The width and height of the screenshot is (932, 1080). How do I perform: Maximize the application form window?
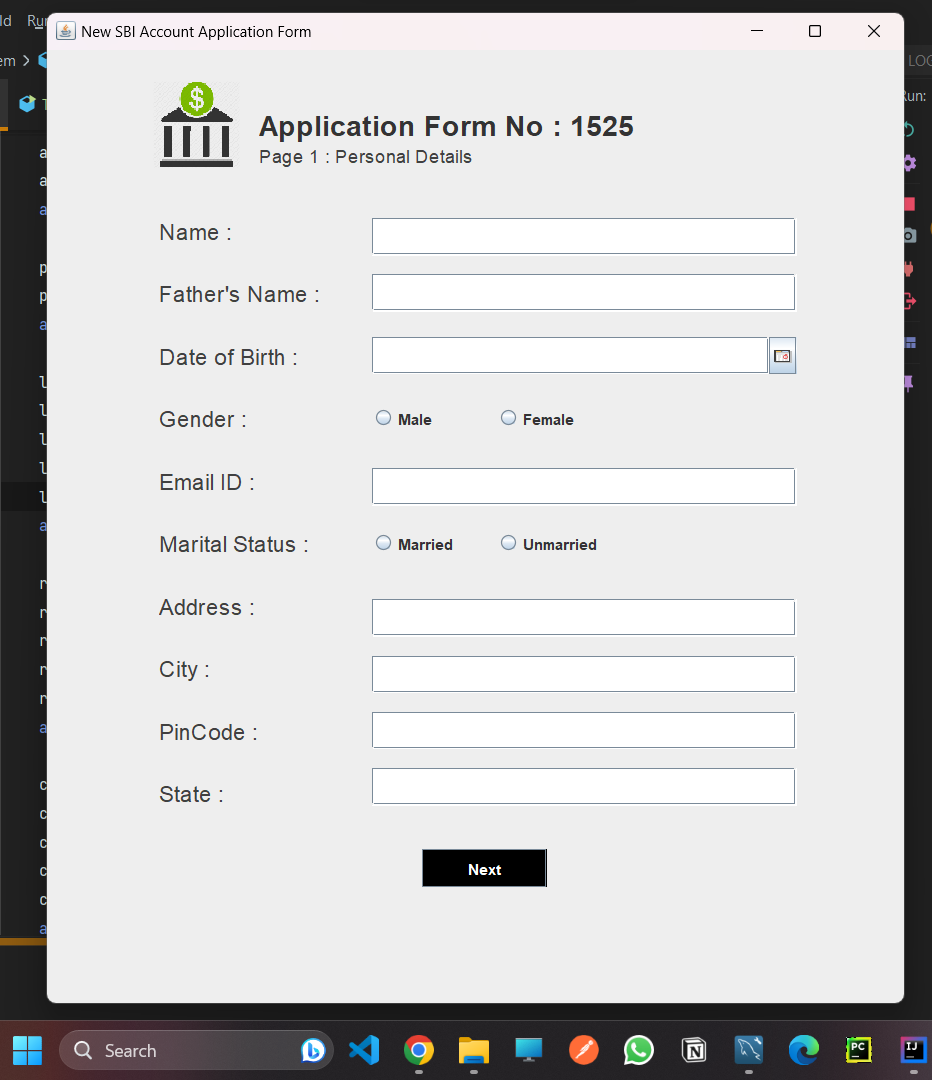tap(815, 31)
